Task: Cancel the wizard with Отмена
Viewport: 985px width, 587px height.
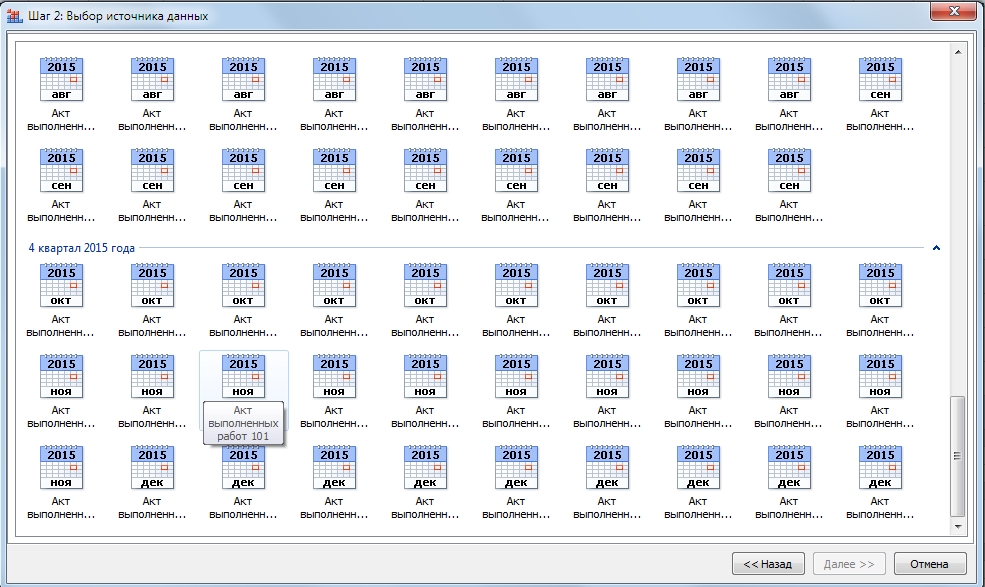Action: [x=929, y=564]
